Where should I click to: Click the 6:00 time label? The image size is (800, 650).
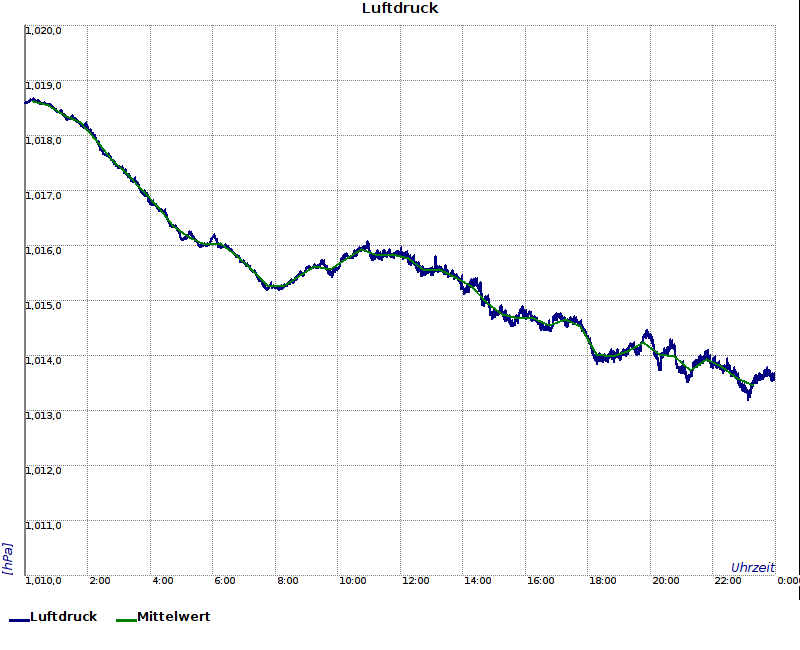coord(224,581)
